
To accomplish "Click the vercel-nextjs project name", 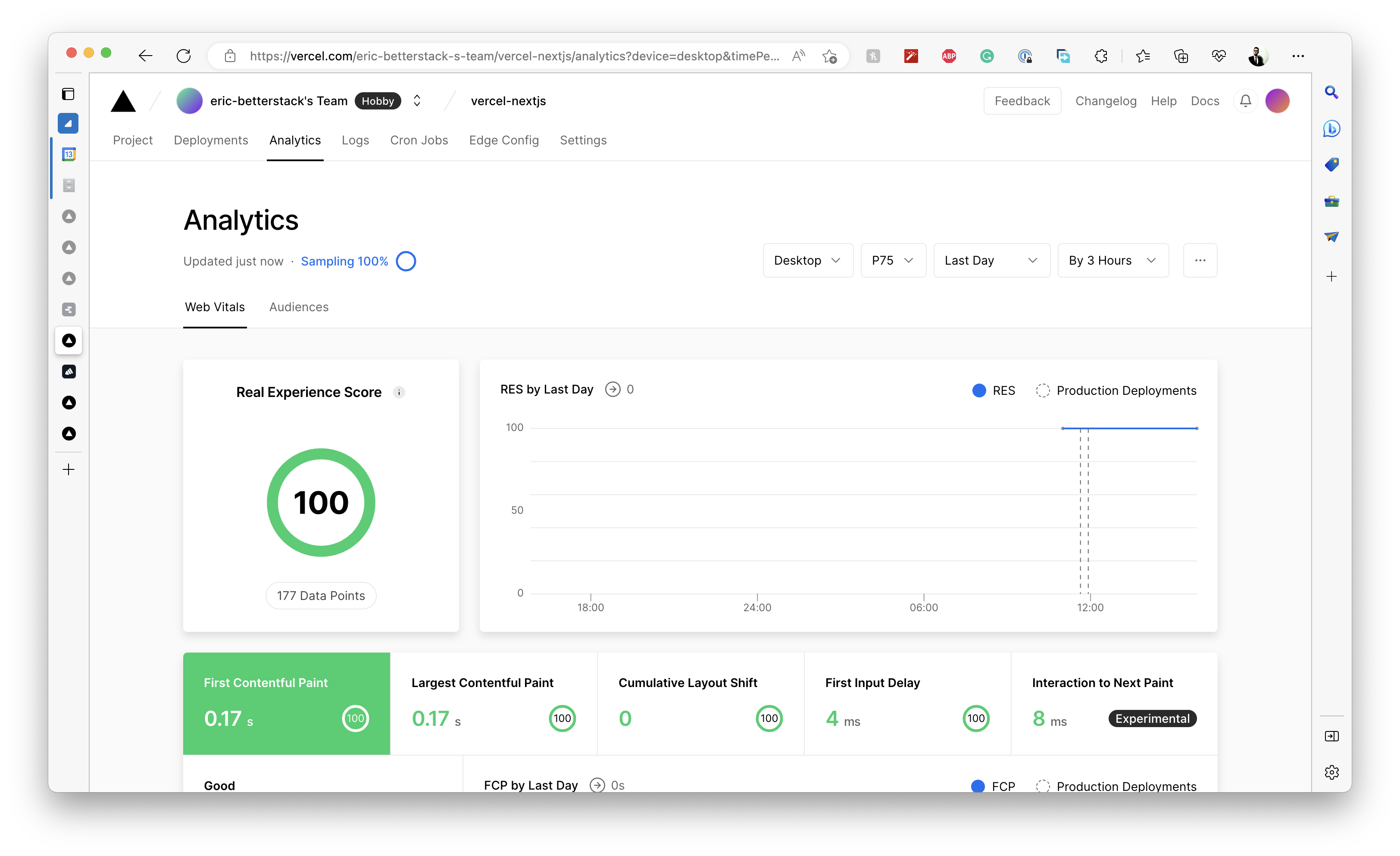I will [x=508, y=100].
